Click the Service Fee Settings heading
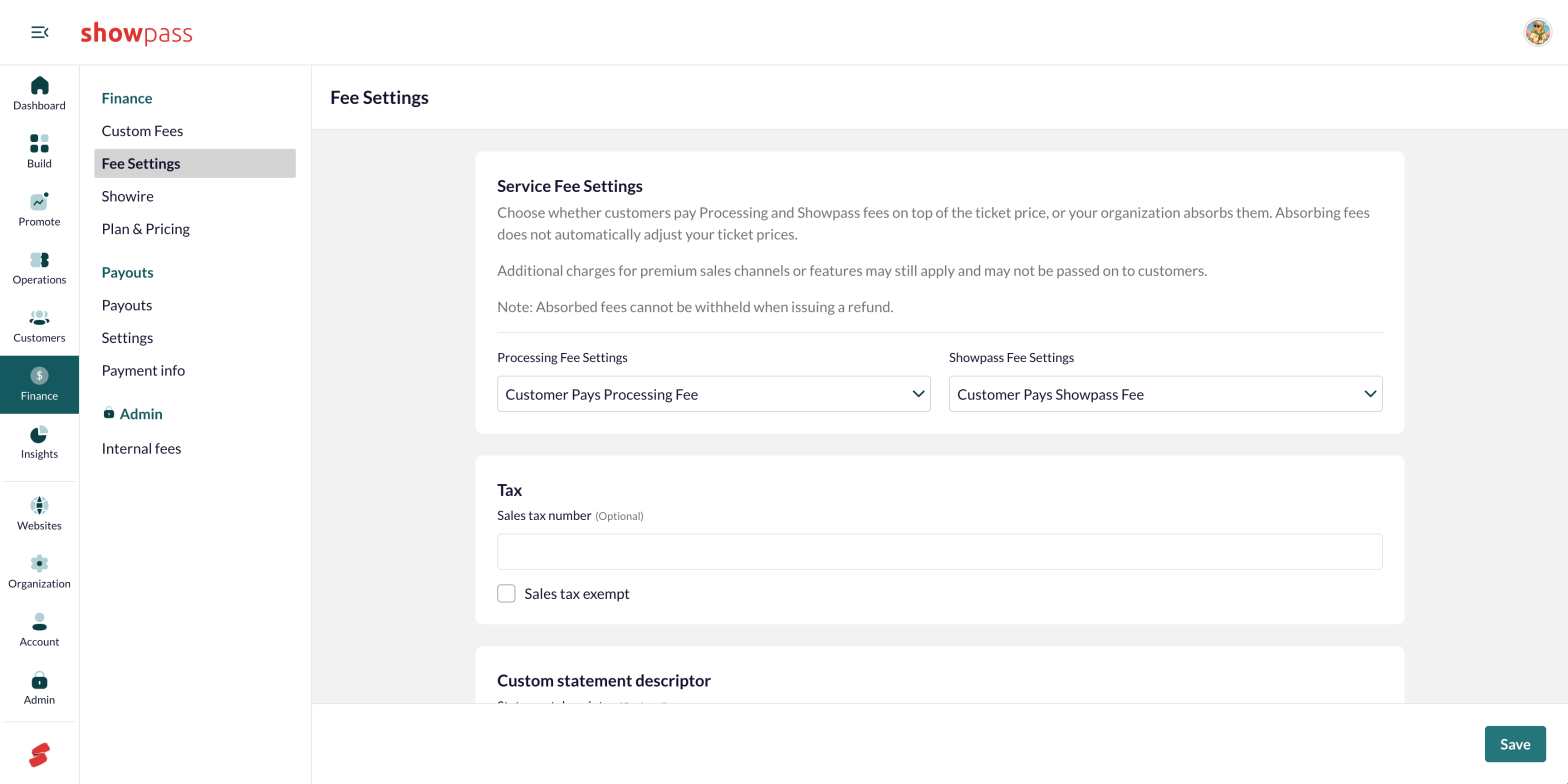The image size is (1568, 784). [569, 186]
